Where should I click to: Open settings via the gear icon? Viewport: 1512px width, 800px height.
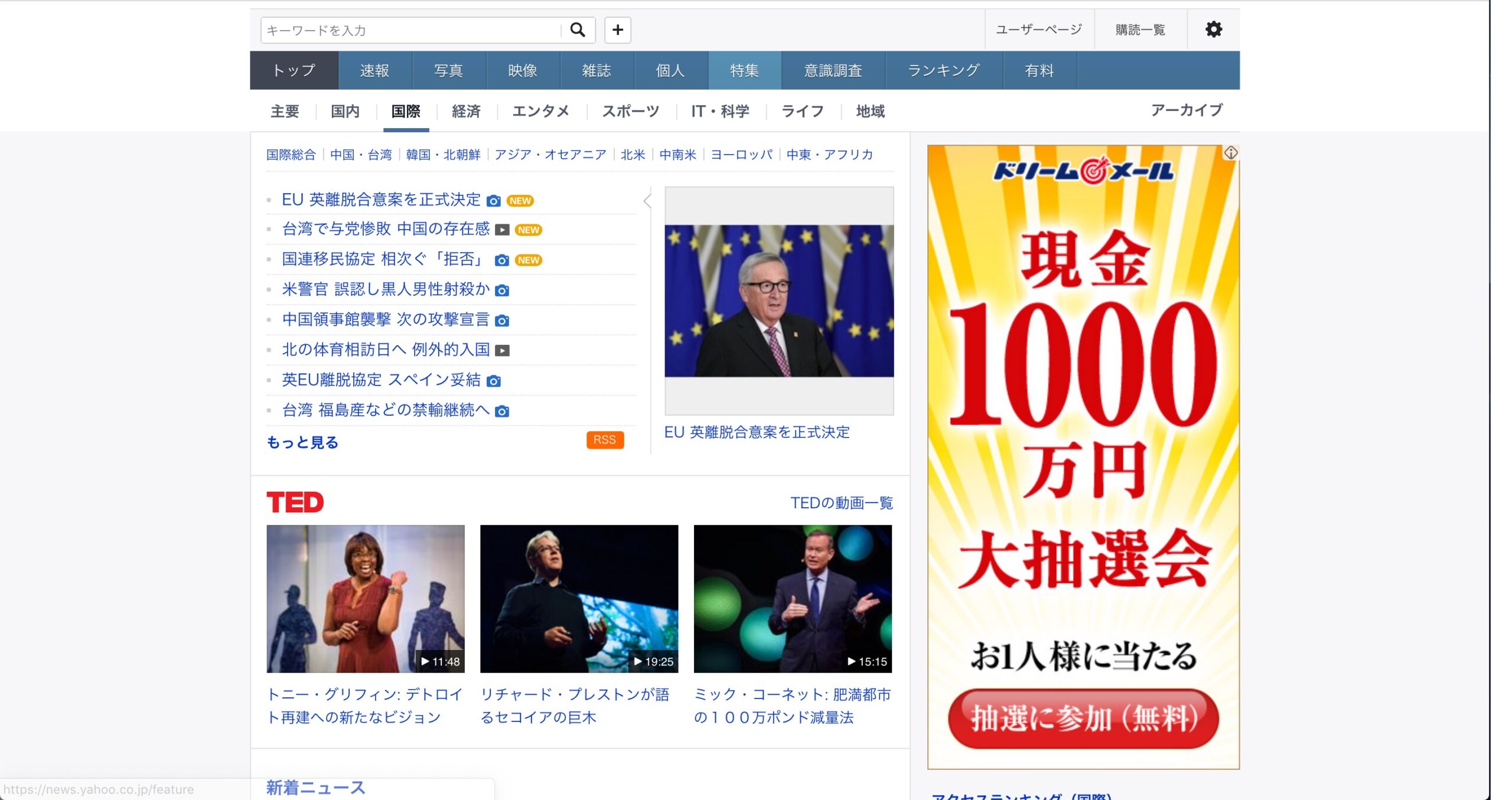click(1213, 30)
